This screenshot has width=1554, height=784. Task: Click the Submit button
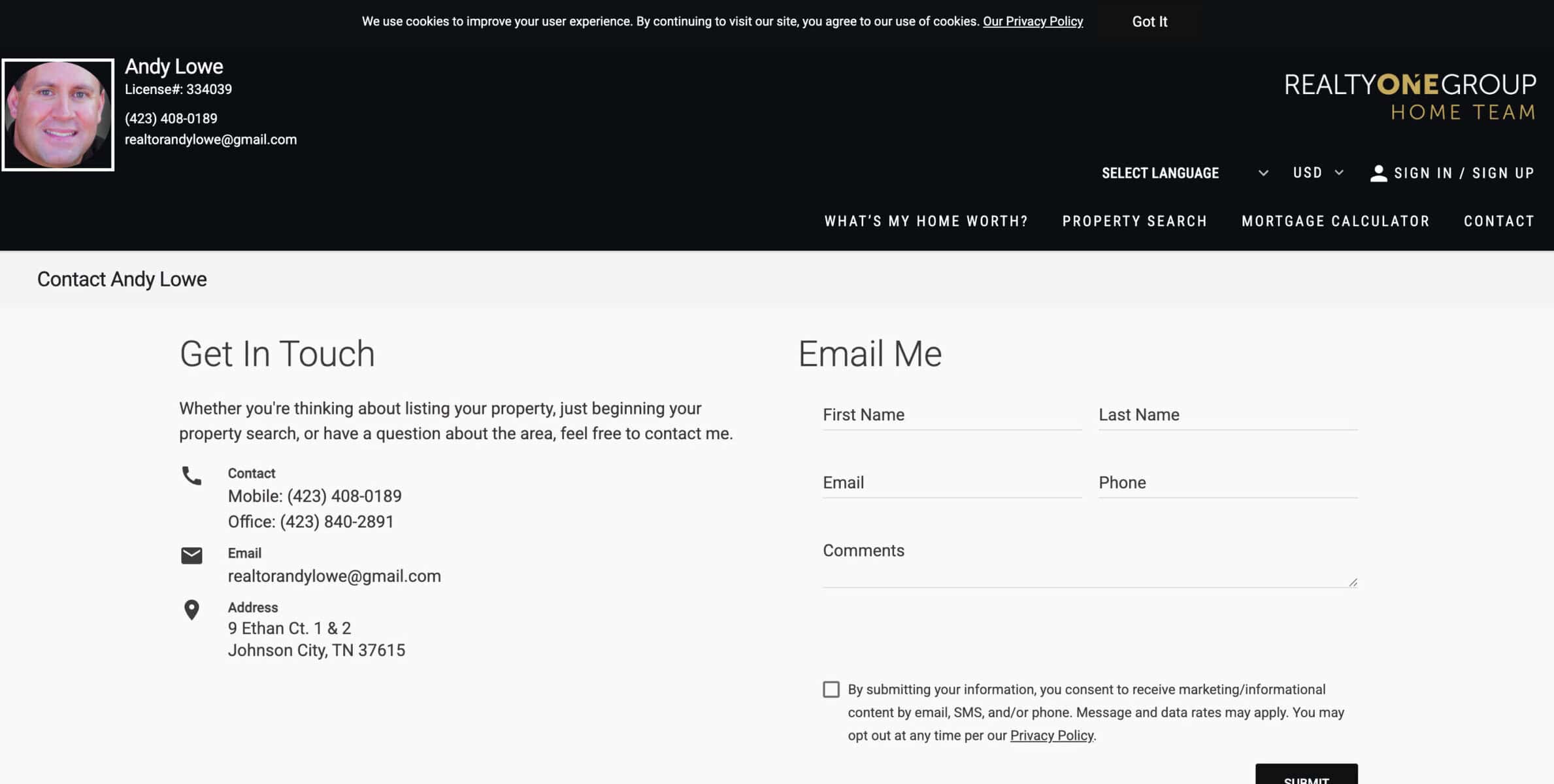(1306, 776)
